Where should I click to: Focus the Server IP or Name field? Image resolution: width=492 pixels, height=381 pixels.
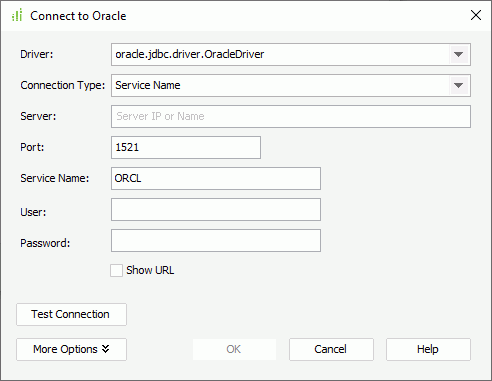(x=291, y=116)
